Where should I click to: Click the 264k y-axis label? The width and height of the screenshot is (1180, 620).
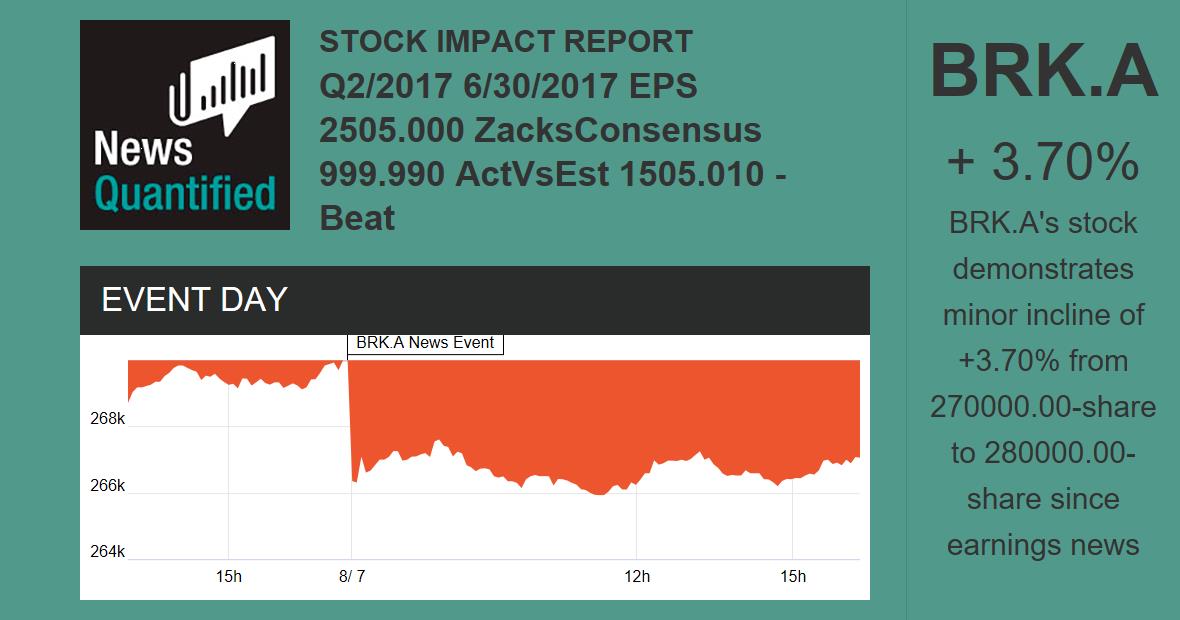(x=107, y=551)
